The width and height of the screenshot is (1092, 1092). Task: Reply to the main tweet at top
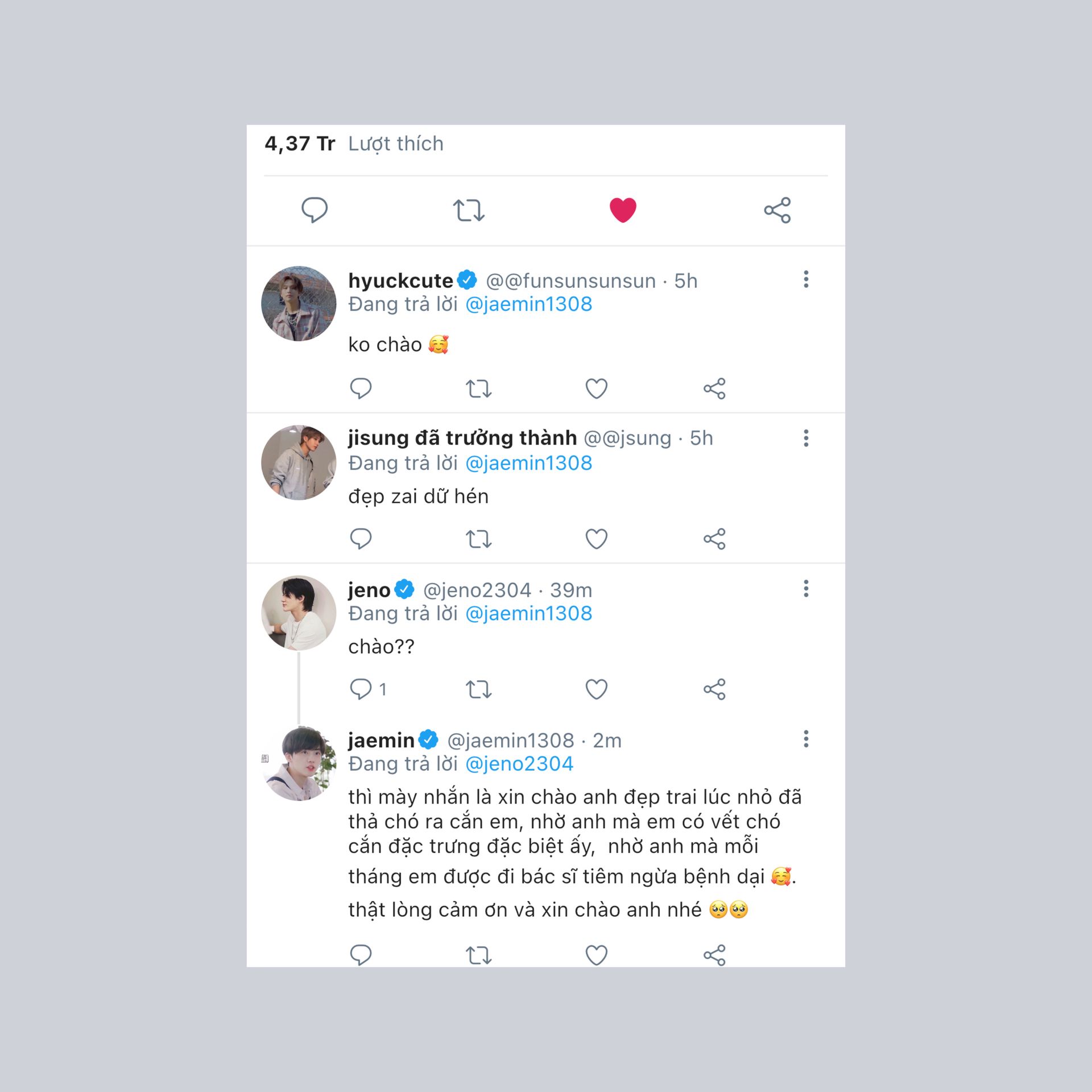(314, 210)
